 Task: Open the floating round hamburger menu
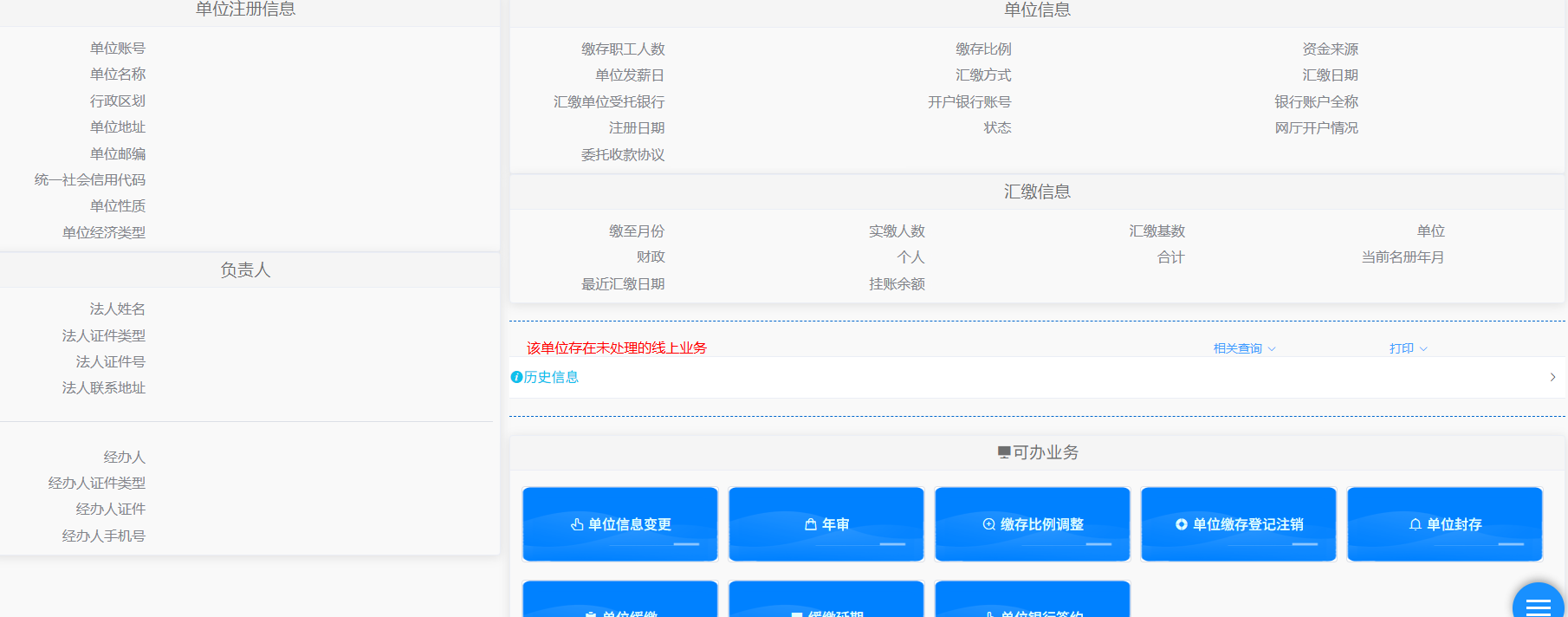click(x=1538, y=606)
